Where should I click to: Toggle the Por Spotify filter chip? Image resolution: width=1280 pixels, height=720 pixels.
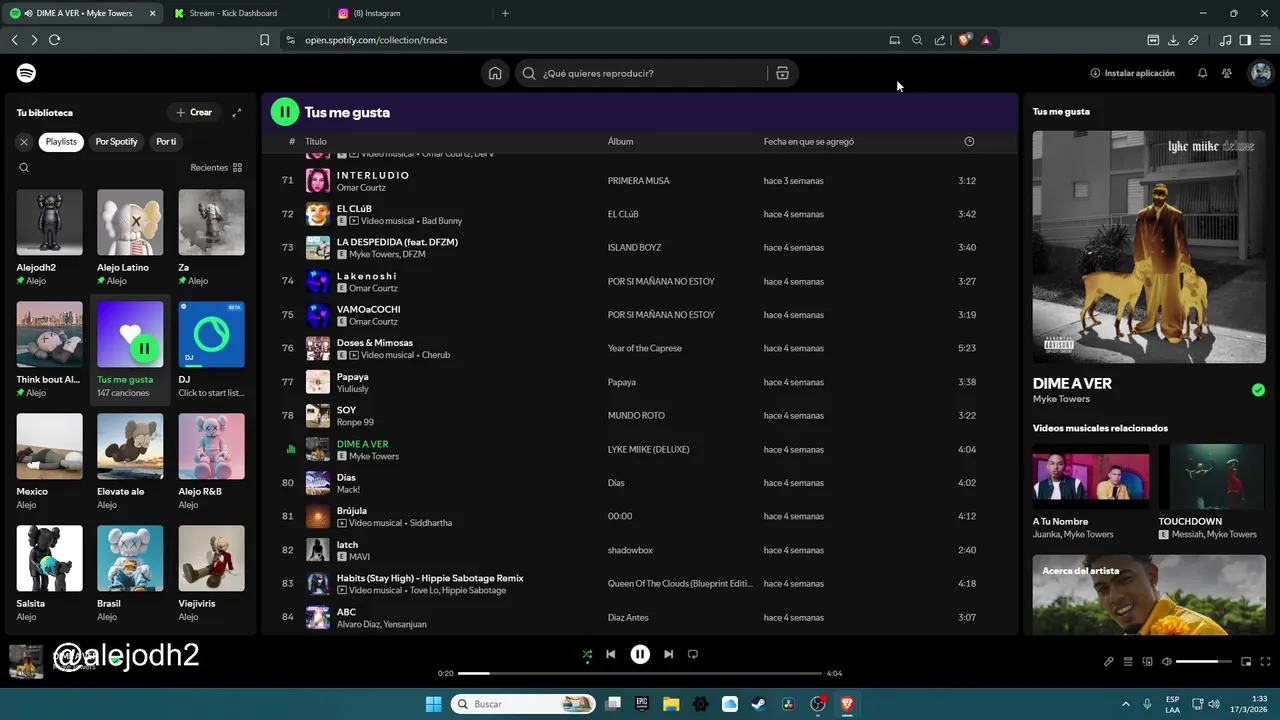[x=116, y=142]
